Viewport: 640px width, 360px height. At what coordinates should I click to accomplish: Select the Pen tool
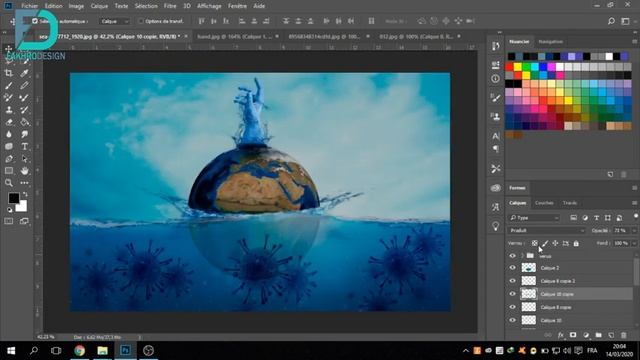(9, 159)
